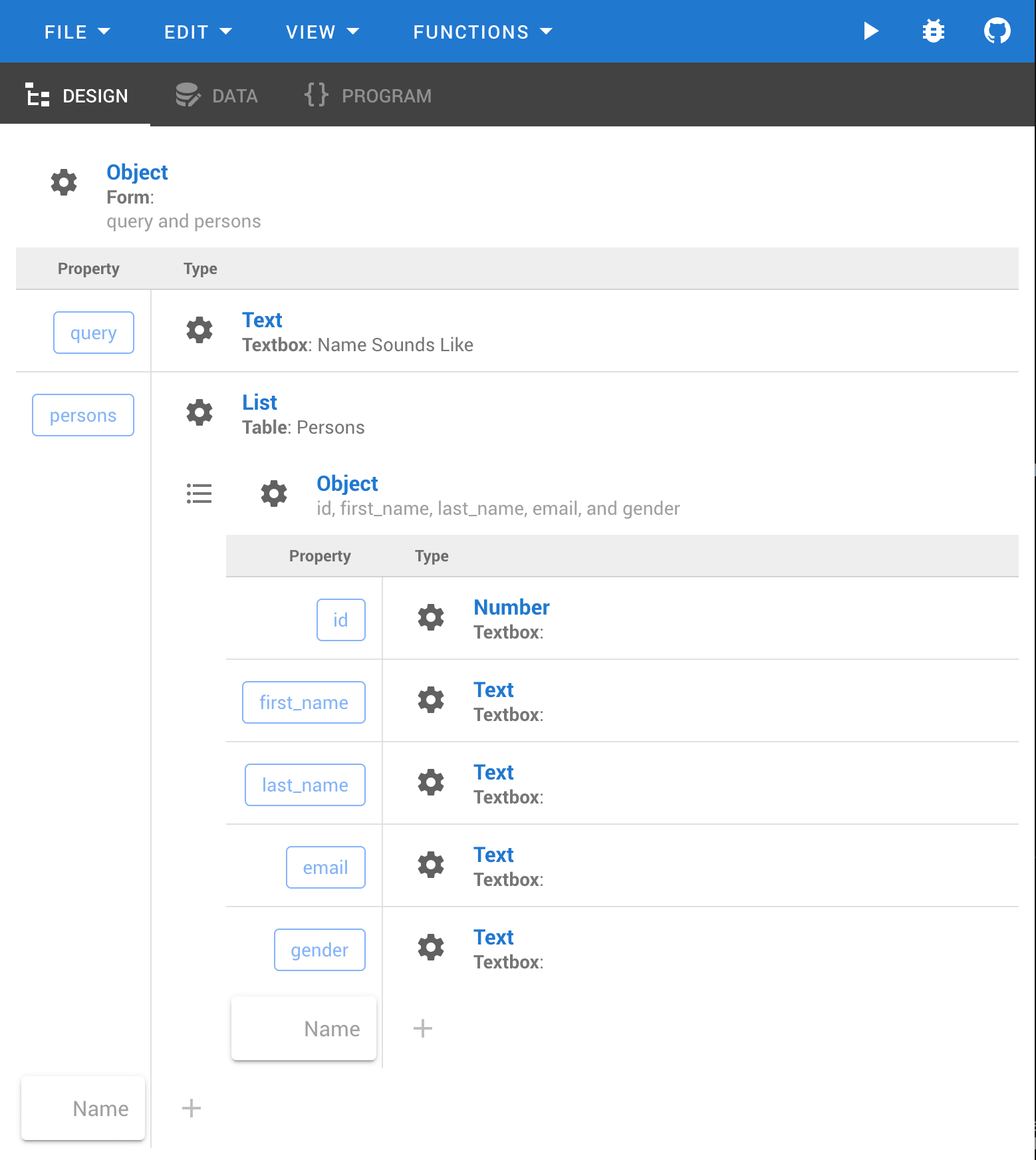Click 'Textbox: Name Sounds Like' text

(x=358, y=345)
